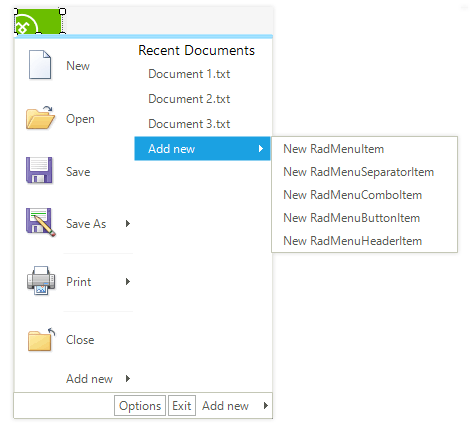This screenshot has height=435, width=470.
Task: Click Add new in left menu column
Action: point(89,379)
